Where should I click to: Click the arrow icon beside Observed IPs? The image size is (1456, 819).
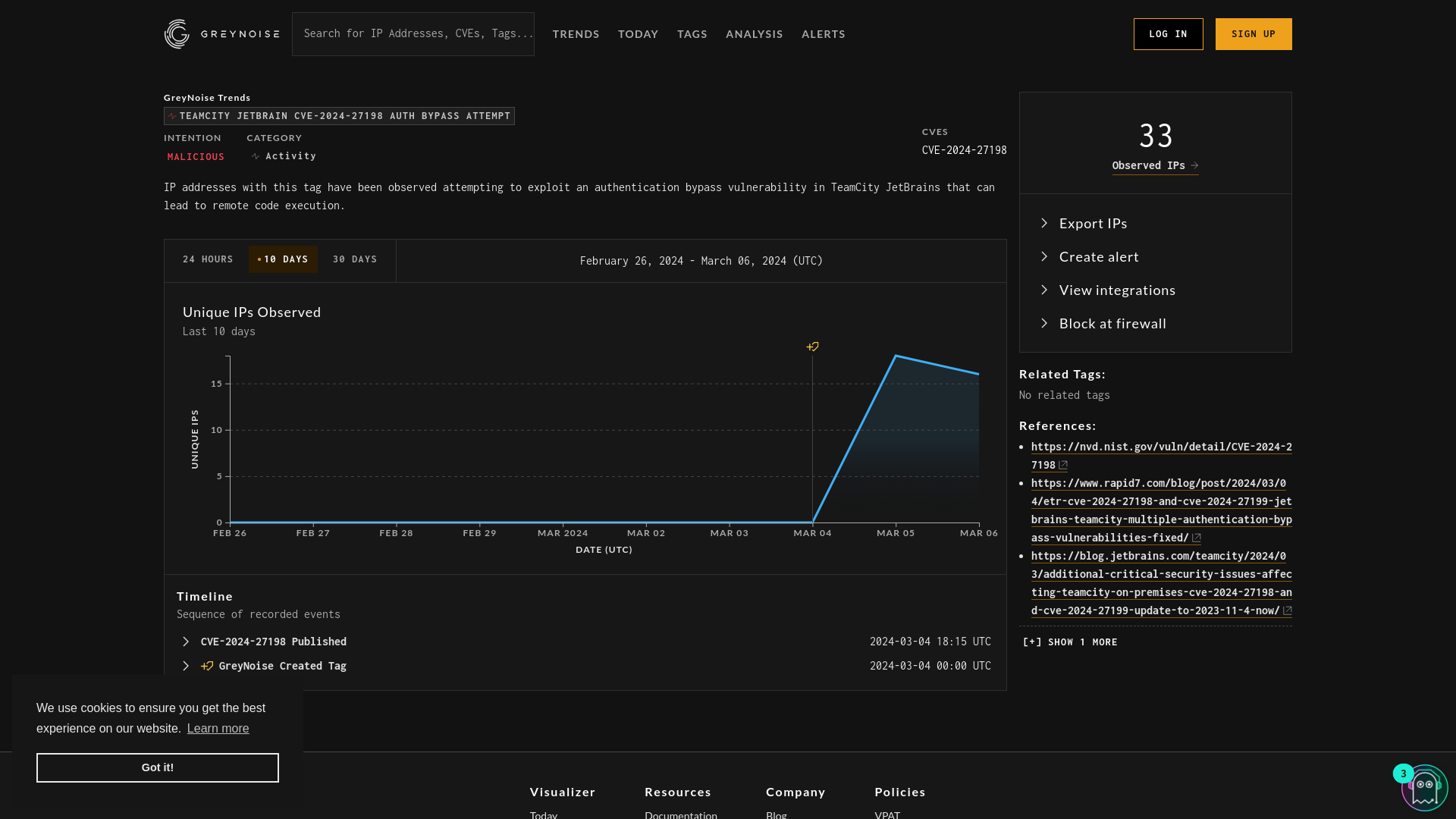point(1194,165)
